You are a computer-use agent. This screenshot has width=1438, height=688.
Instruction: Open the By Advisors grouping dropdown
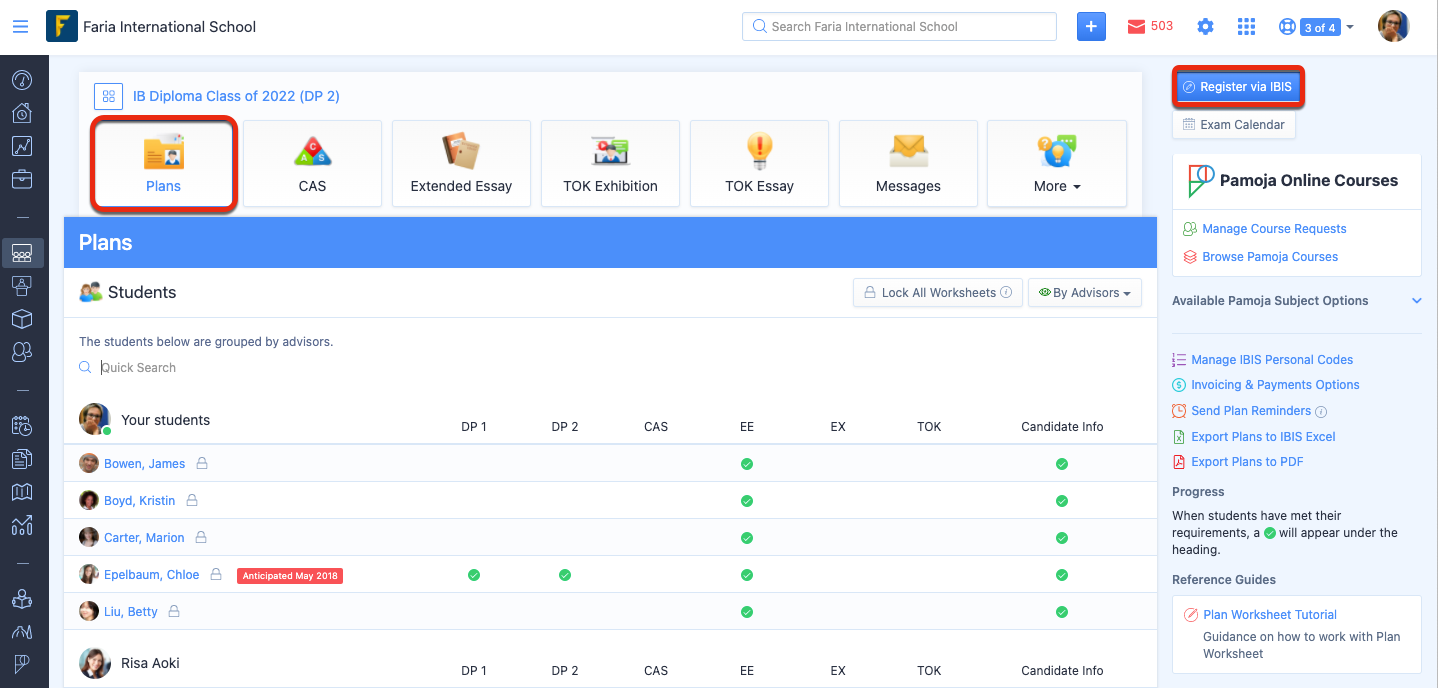coord(1085,293)
